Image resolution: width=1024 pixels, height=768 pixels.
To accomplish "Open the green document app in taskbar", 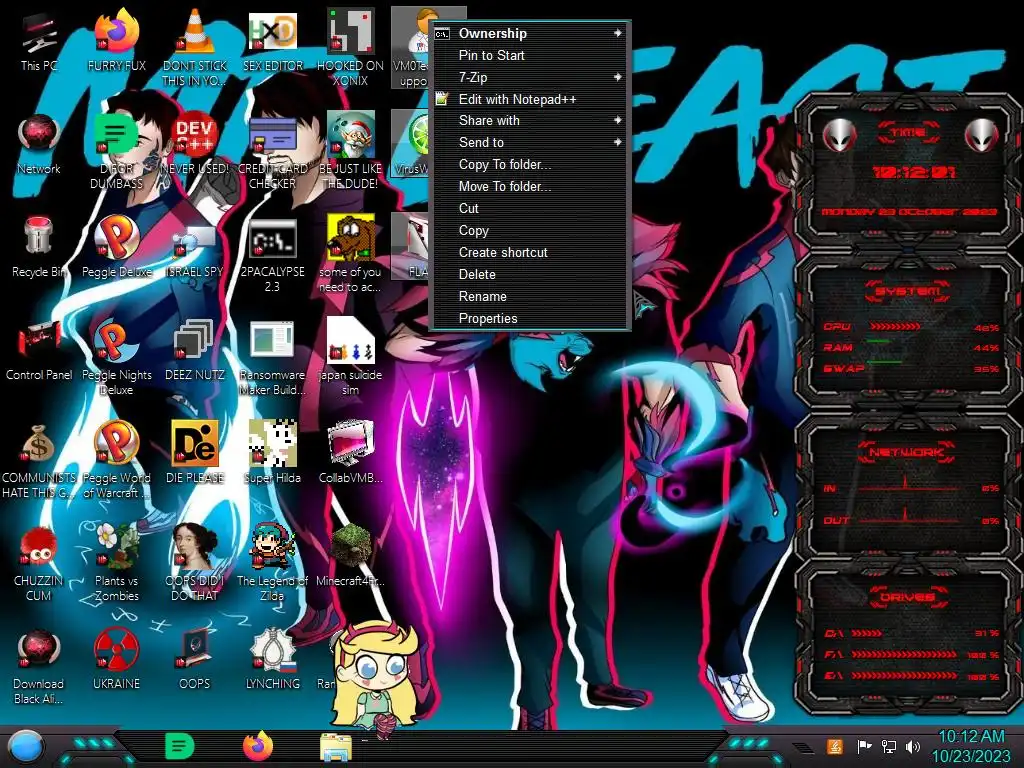I will click(x=179, y=746).
